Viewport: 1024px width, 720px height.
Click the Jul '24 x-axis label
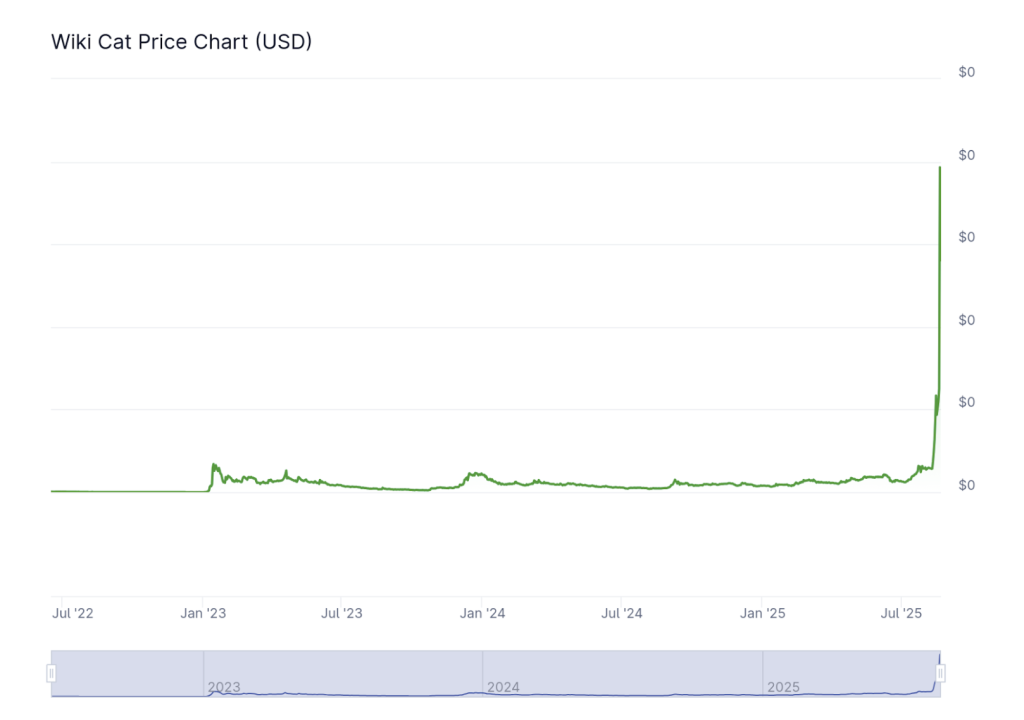point(622,613)
